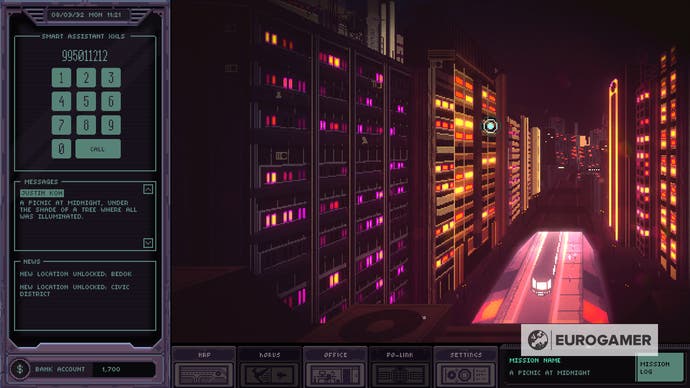690x388 pixels.
Task: Dial digit 1 on the keypad
Action: pos(61,78)
